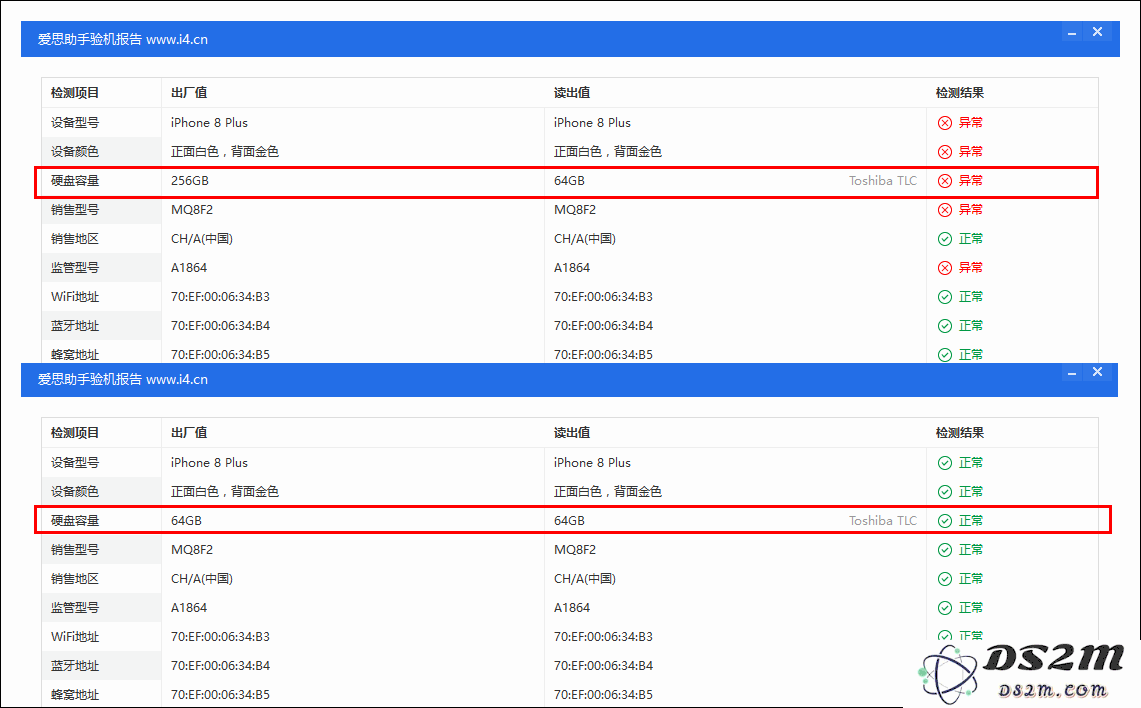Image resolution: width=1141 pixels, height=708 pixels.
Task: Select the MQ8F2 factory value in upper report
Action: (x=192, y=210)
